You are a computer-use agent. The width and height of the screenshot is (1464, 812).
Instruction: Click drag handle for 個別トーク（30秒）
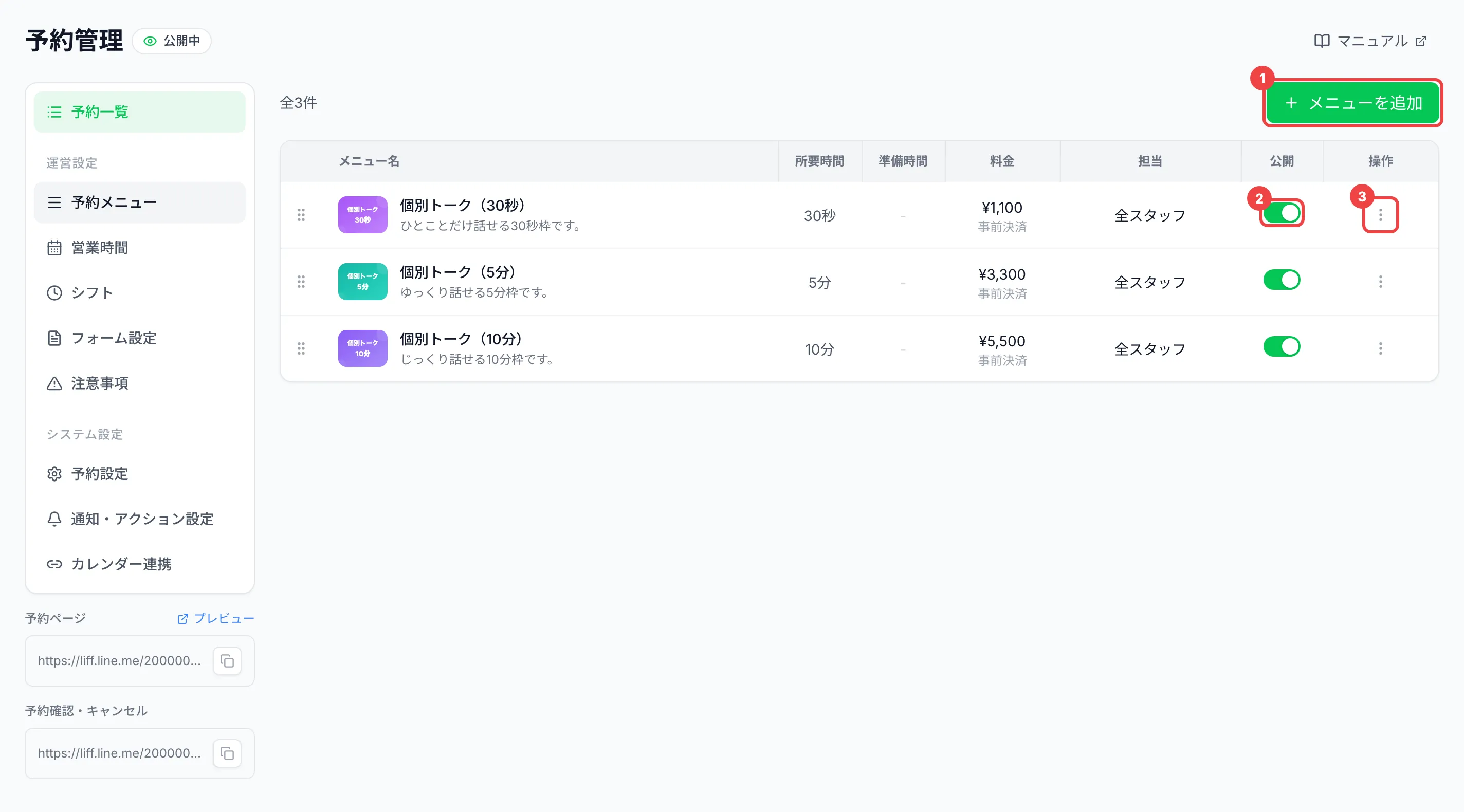(x=301, y=215)
